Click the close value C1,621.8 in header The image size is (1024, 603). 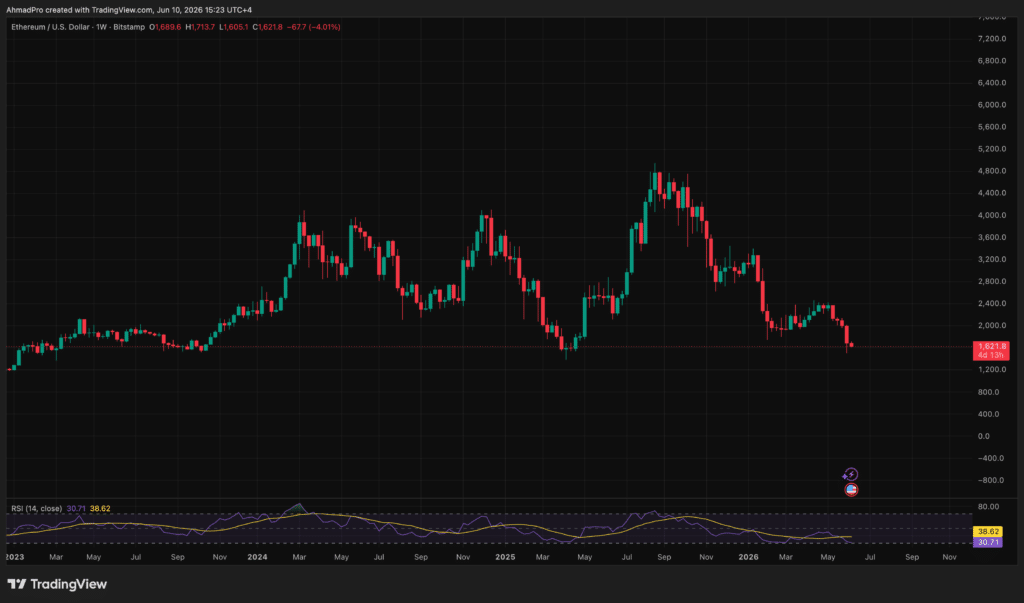[x=268, y=27]
